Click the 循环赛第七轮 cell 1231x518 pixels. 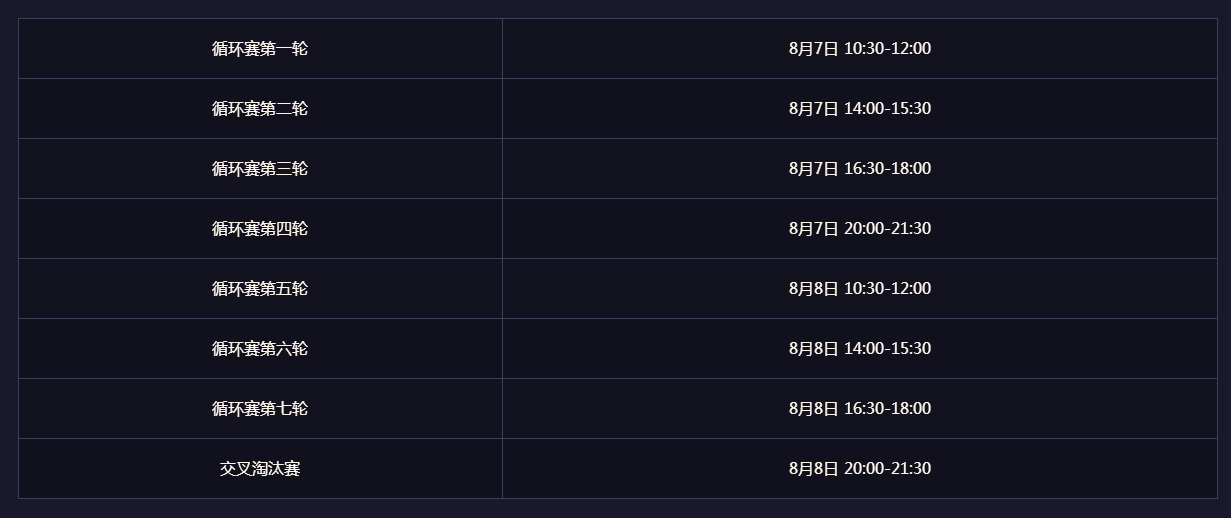coord(260,408)
